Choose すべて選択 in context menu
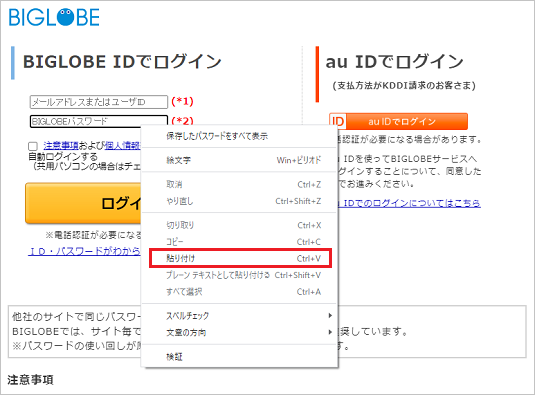This screenshot has height=395, width=535. click(x=239, y=292)
